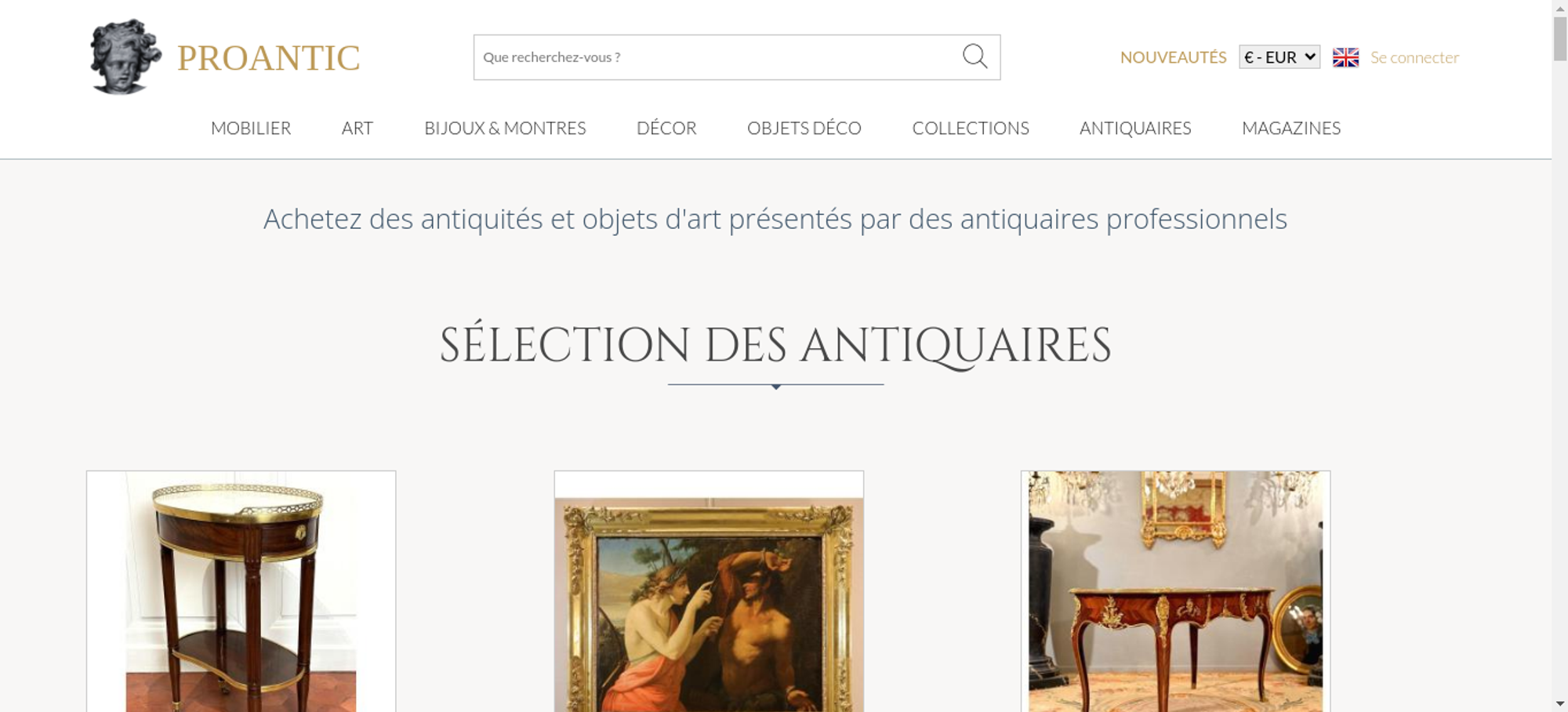1568x712 pixels.
Task: Open the € - EUR currency dropdown
Action: pos(1279,57)
